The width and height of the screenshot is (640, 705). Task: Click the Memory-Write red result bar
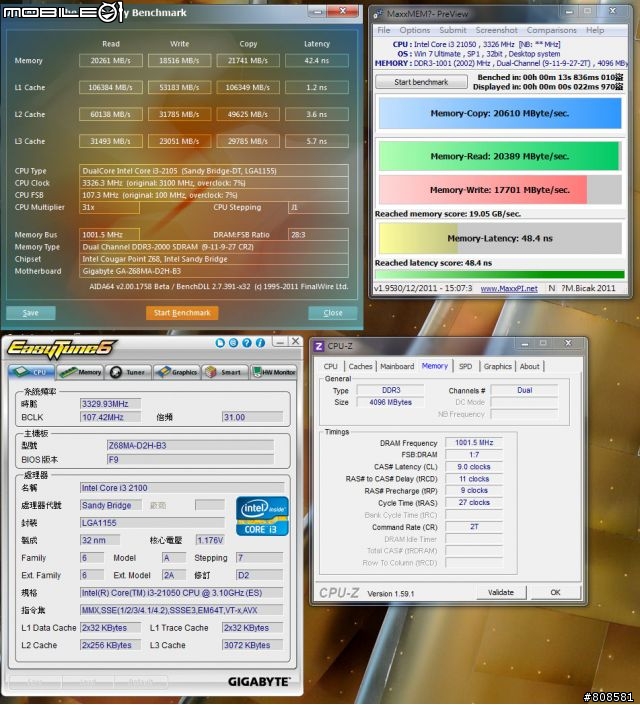pos(500,190)
